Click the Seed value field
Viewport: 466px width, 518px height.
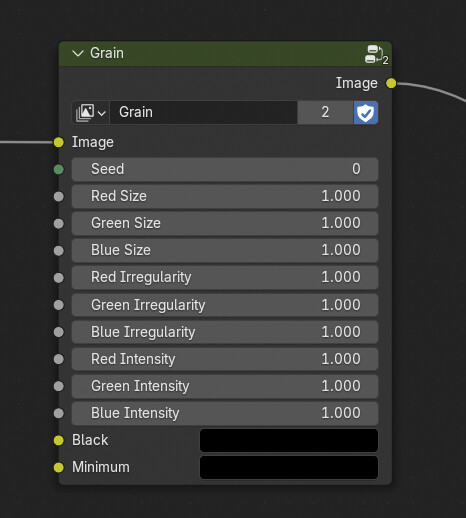point(225,169)
